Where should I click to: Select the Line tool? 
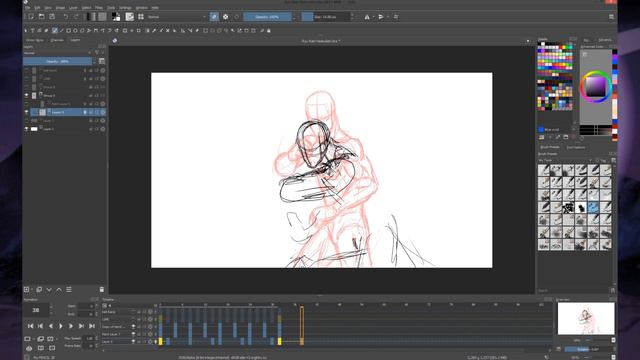62,31
